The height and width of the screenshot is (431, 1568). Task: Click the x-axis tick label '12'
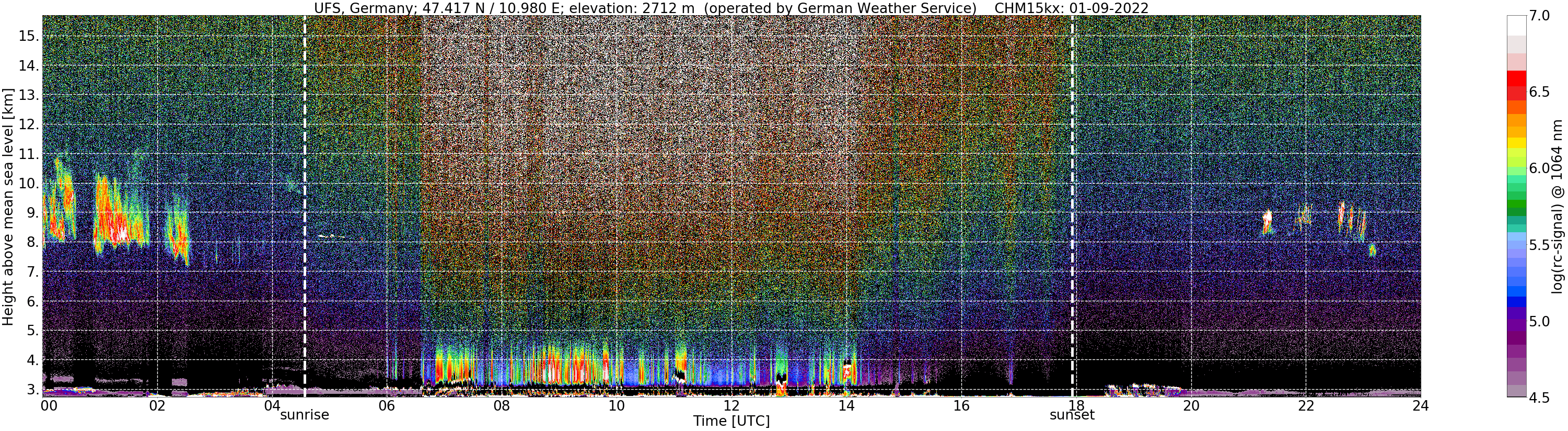(731, 405)
